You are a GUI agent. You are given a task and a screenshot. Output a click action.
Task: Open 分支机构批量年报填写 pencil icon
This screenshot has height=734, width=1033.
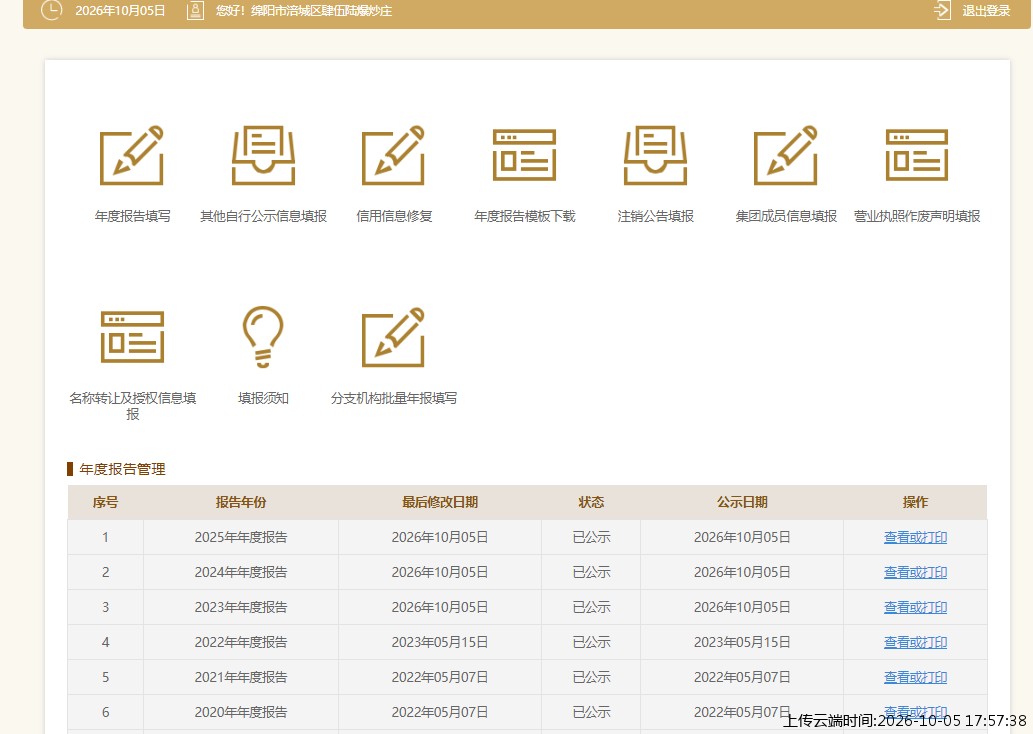tap(393, 337)
